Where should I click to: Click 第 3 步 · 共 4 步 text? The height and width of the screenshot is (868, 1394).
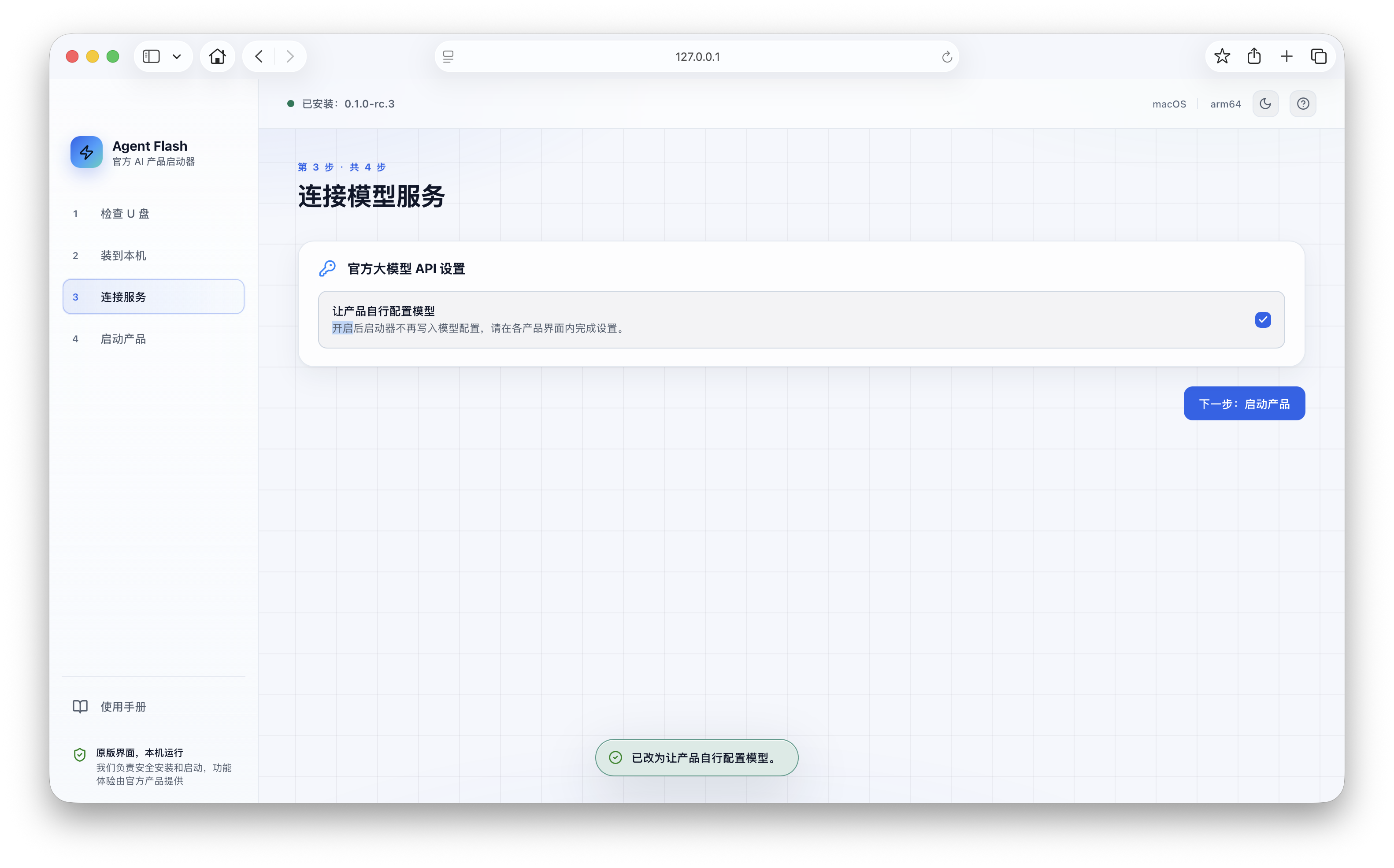tap(341, 167)
